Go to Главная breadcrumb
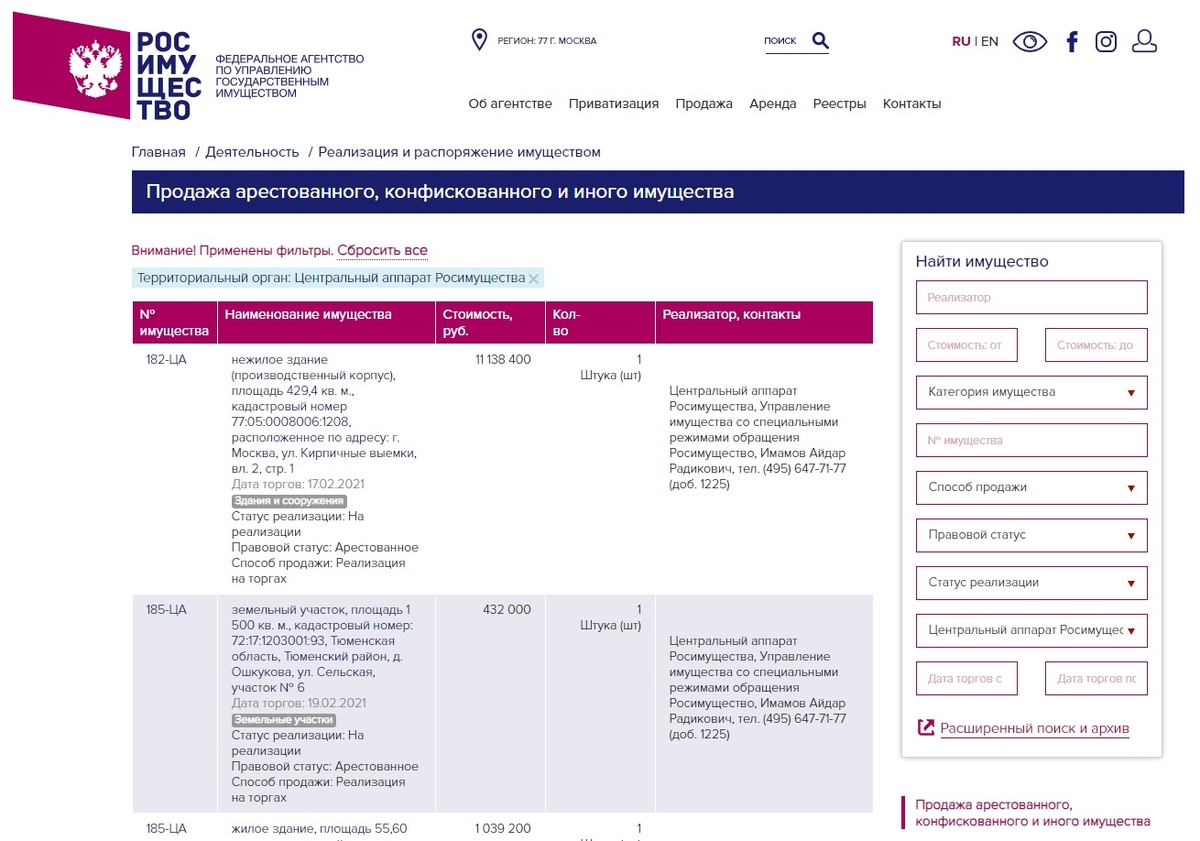The image size is (1200, 841). coord(159,152)
